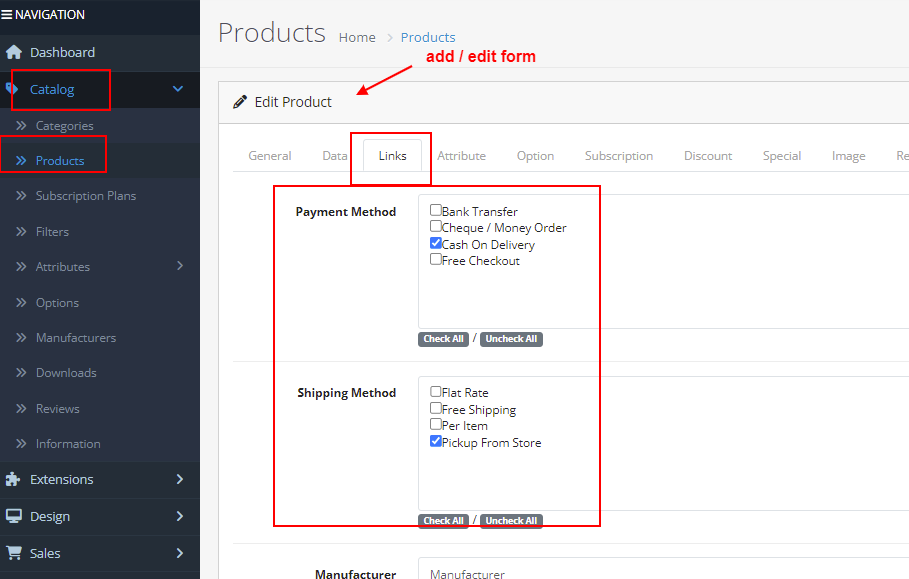The height and width of the screenshot is (579, 909).
Task: Switch to the Attribute tab
Action: pos(461,156)
